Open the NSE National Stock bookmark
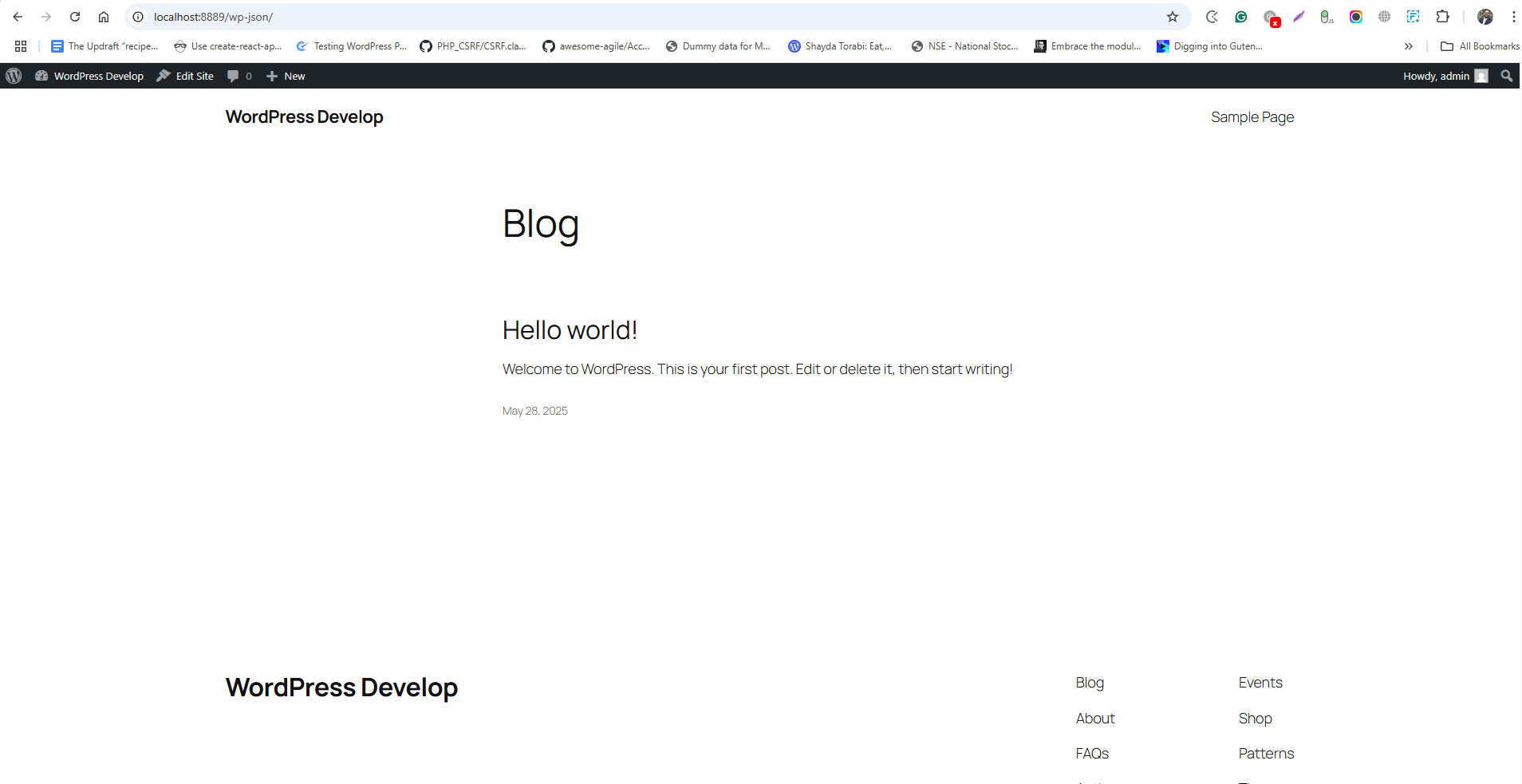Viewport: 1522px width, 784px height. [964, 46]
